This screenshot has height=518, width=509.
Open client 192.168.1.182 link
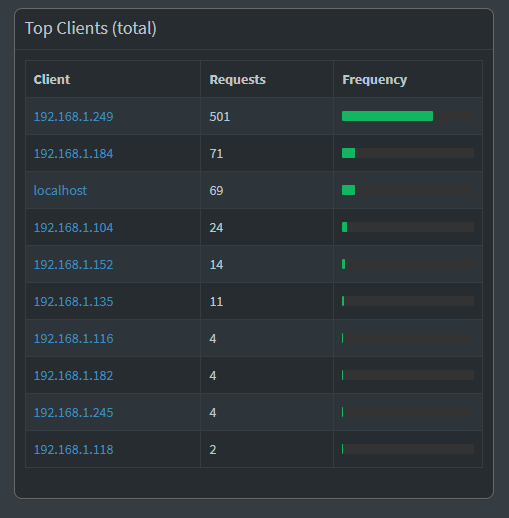(x=73, y=375)
